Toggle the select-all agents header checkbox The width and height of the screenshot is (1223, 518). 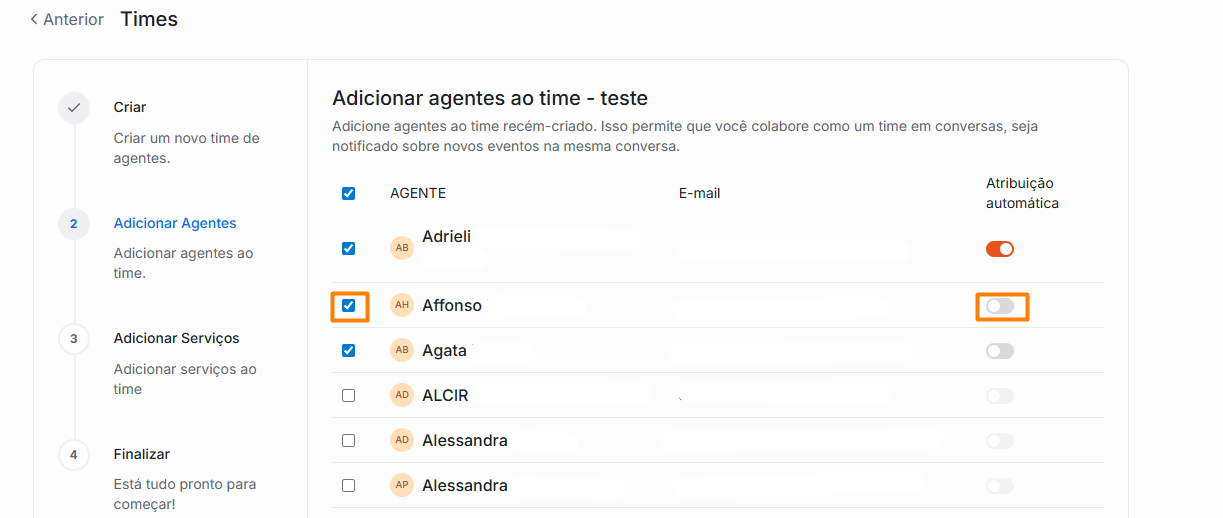point(349,193)
